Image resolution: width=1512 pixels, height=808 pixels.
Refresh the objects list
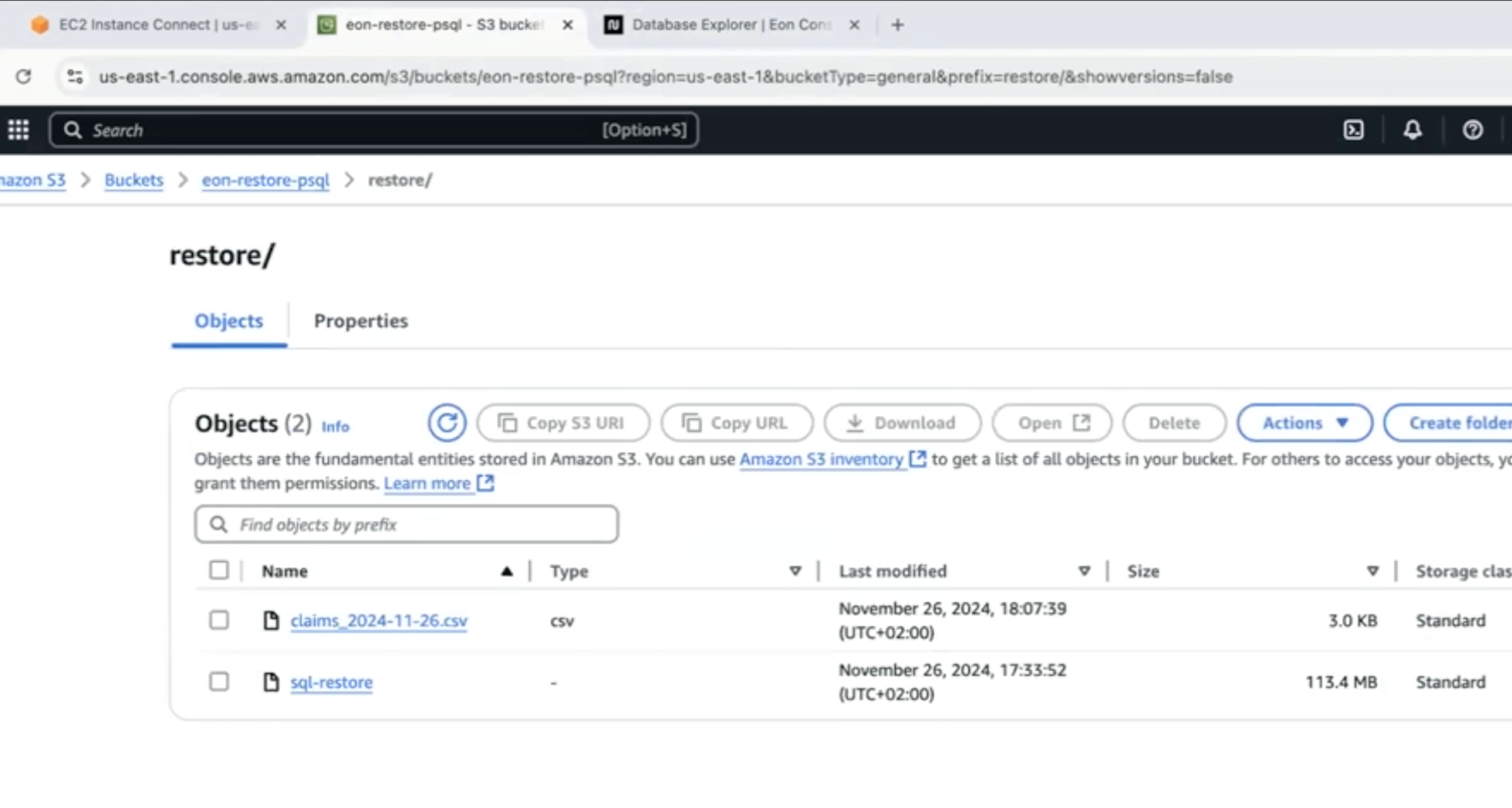[x=447, y=422]
